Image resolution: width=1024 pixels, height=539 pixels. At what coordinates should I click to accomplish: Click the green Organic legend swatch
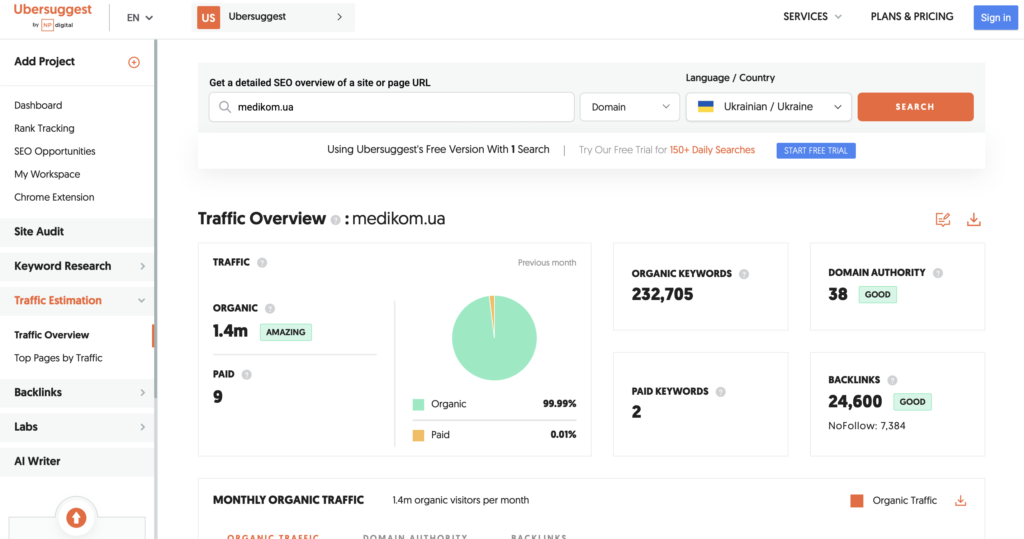419,404
